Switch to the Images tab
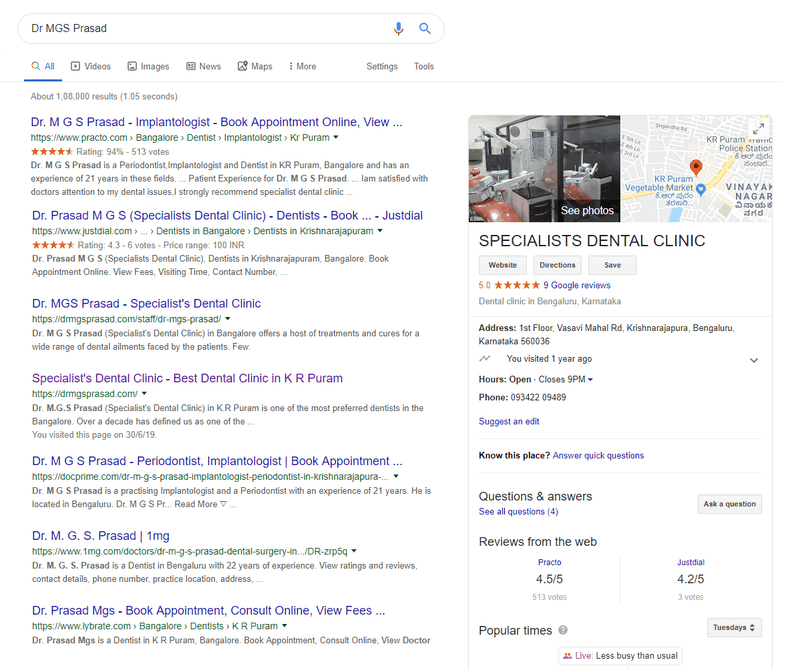 [x=148, y=66]
